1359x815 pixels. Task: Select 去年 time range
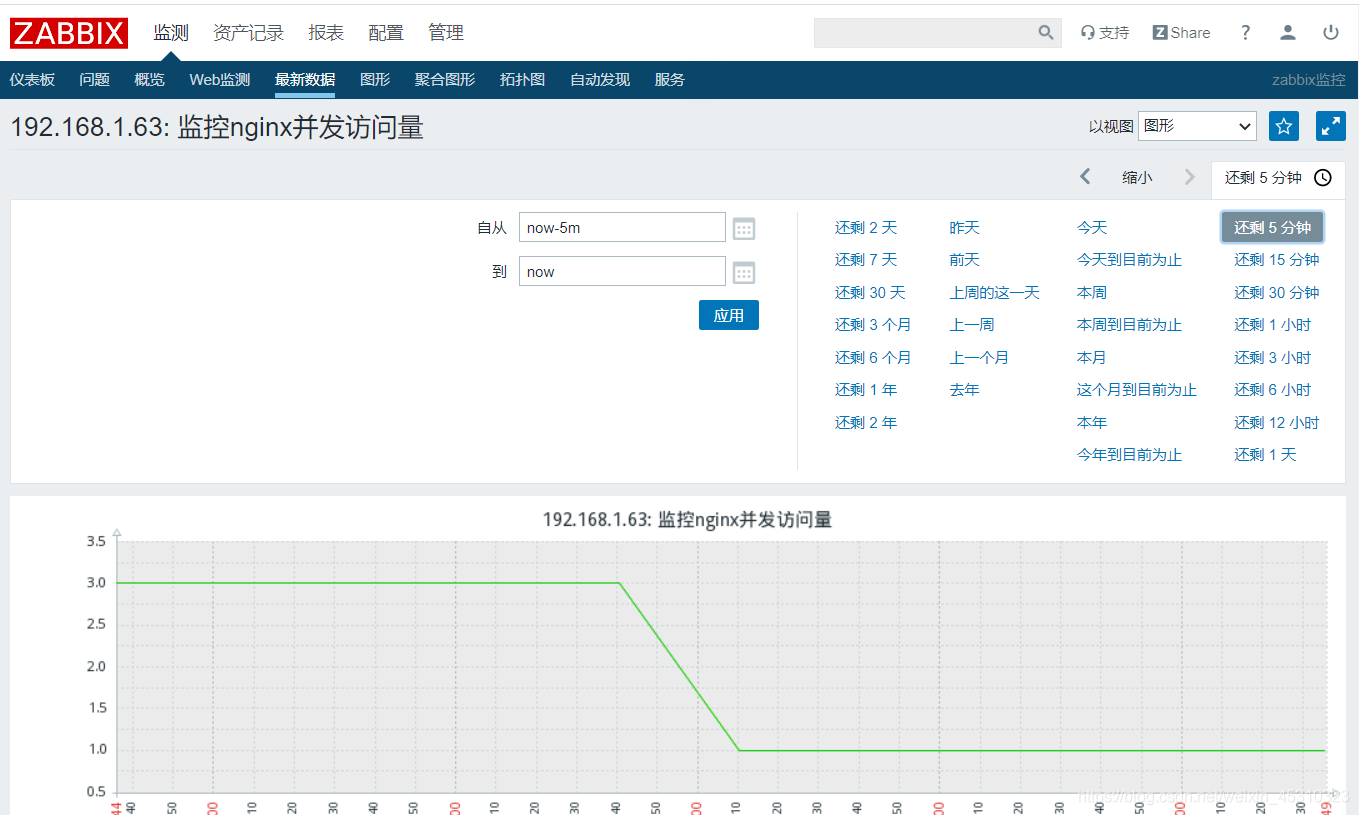point(965,390)
